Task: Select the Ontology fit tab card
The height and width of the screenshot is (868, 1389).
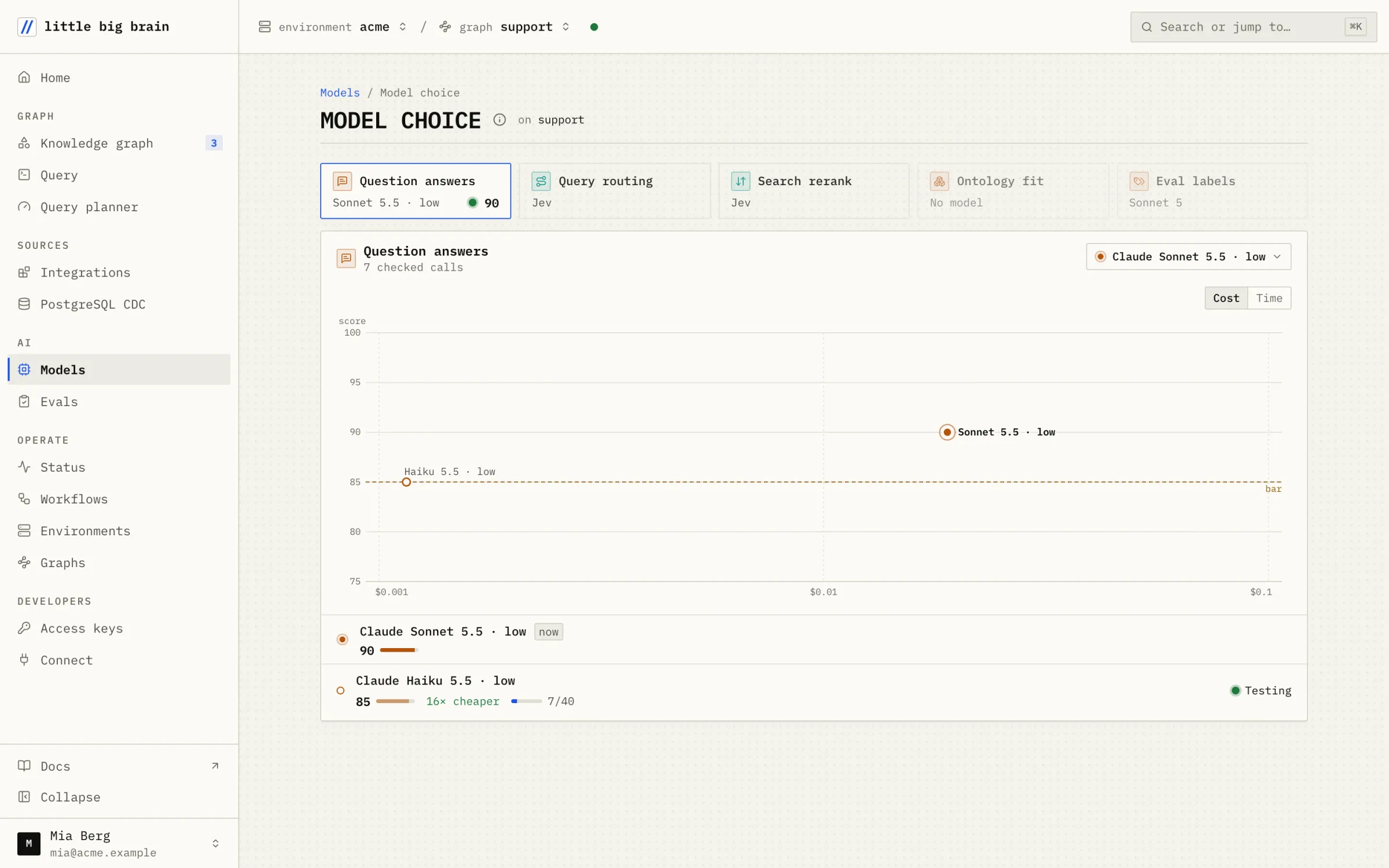Action: click(x=1013, y=191)
